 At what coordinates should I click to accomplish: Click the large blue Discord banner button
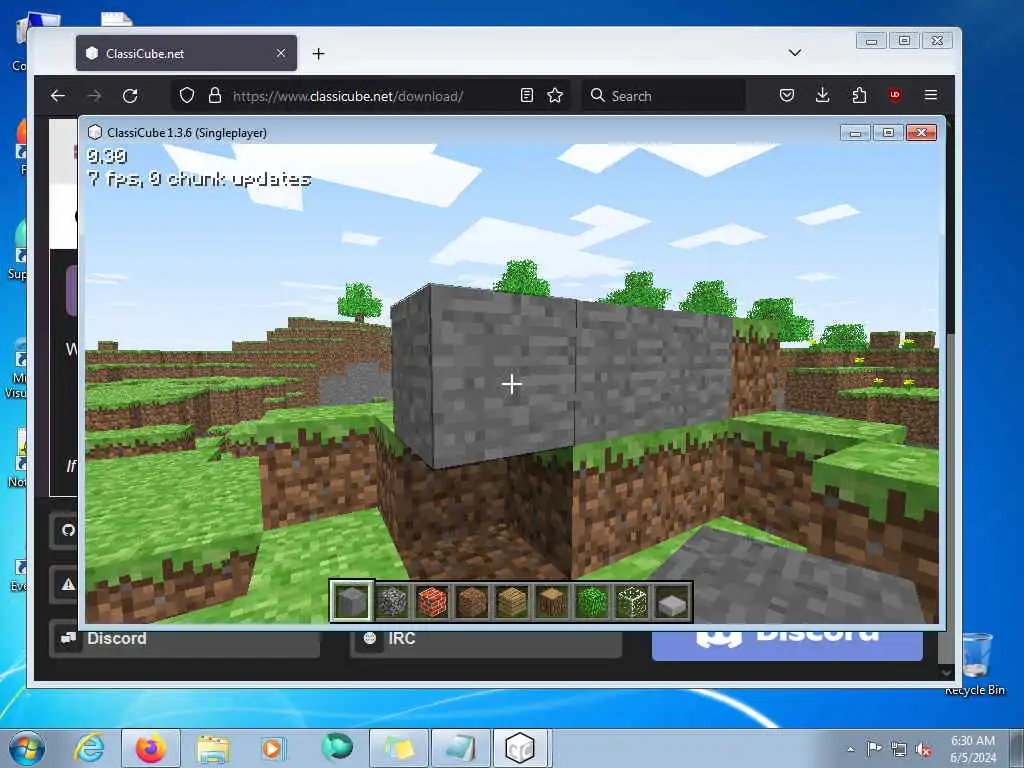point(787,644)
